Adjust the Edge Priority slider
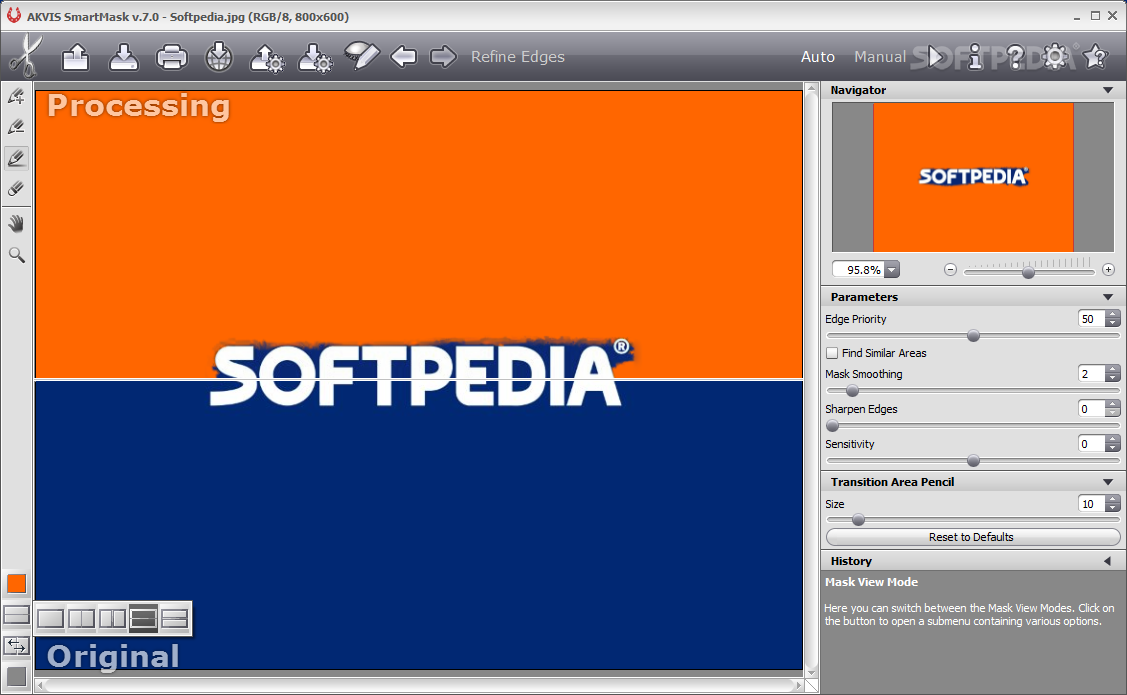1127x695 pixels. click(973, 336)
